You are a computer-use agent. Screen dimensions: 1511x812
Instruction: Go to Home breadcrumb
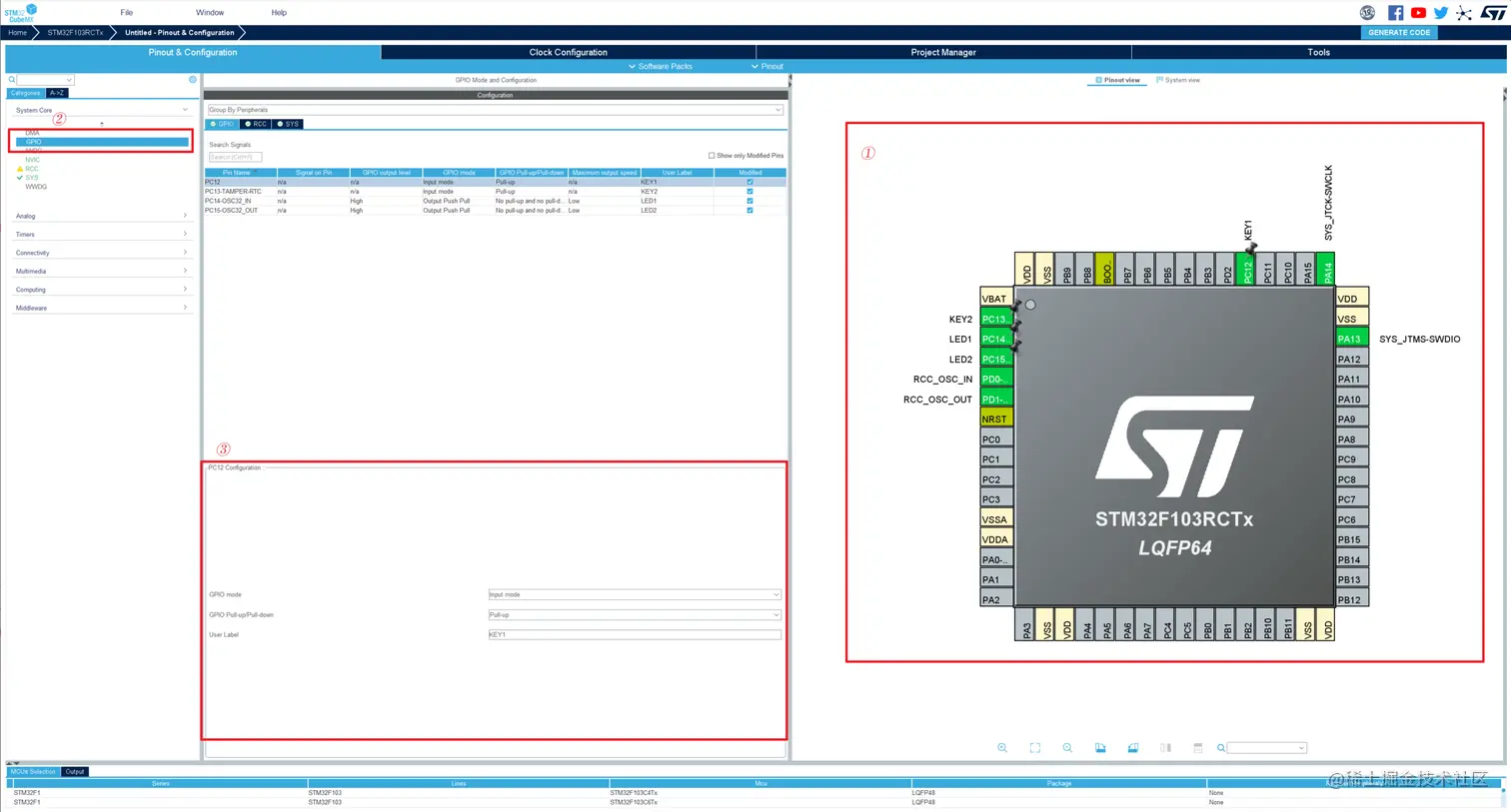pyautogui.click(x=18, y=32)
